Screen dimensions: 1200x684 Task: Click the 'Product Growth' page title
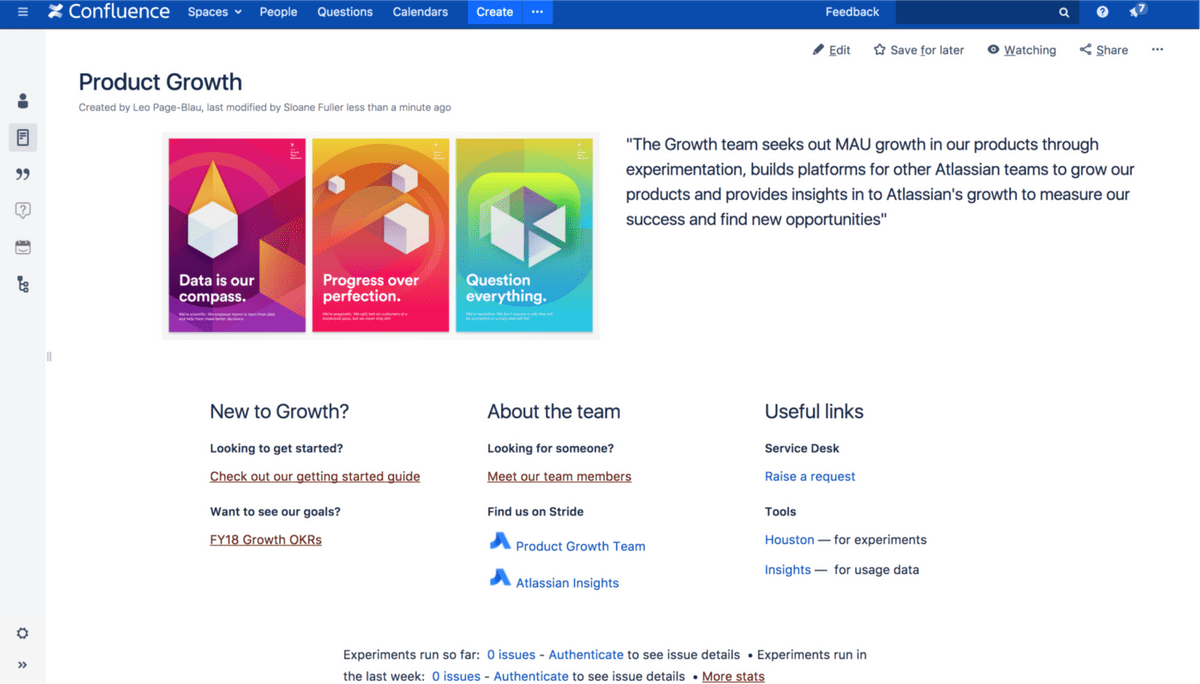[160, 82]
